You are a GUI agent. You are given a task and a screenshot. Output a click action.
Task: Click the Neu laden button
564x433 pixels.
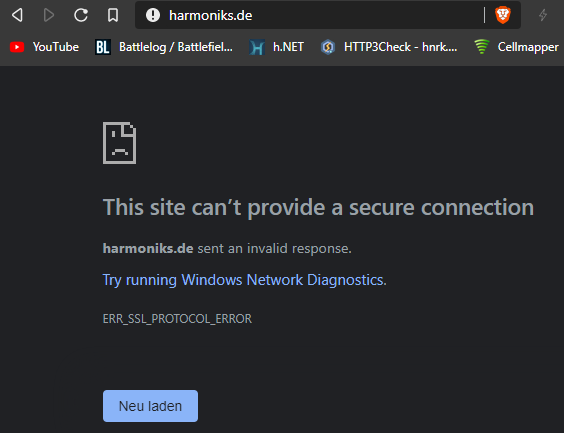tap(150, 406)
